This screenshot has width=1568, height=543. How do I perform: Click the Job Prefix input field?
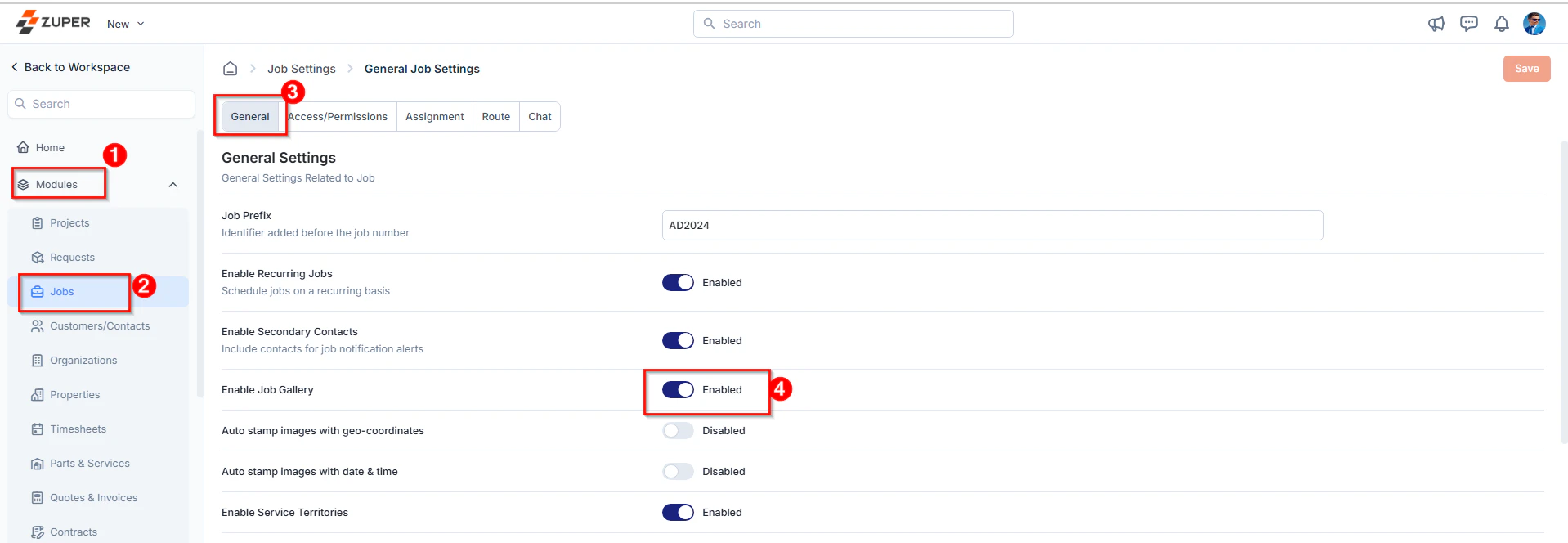992,225
